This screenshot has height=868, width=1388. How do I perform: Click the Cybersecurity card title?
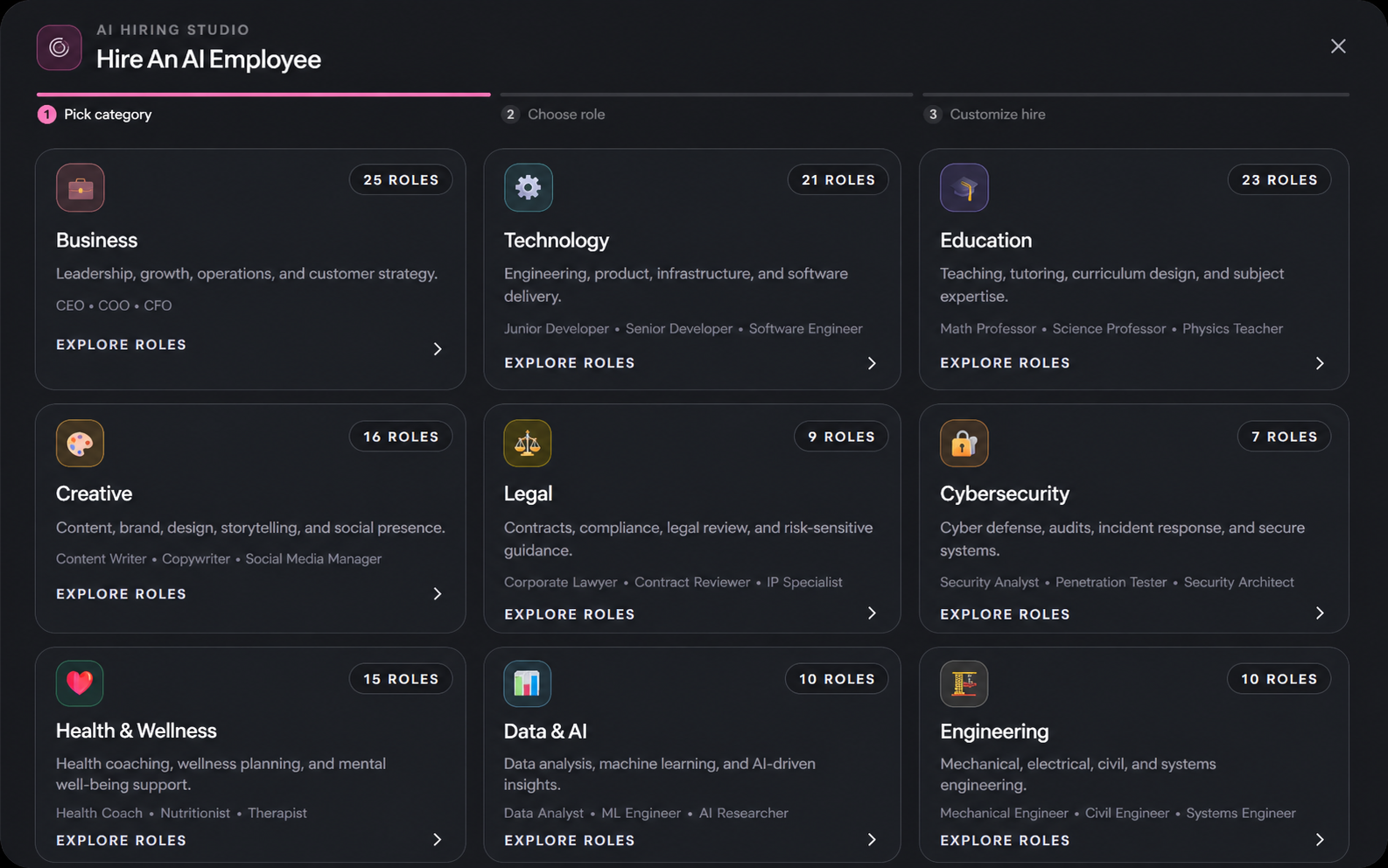coord(1005,494)
